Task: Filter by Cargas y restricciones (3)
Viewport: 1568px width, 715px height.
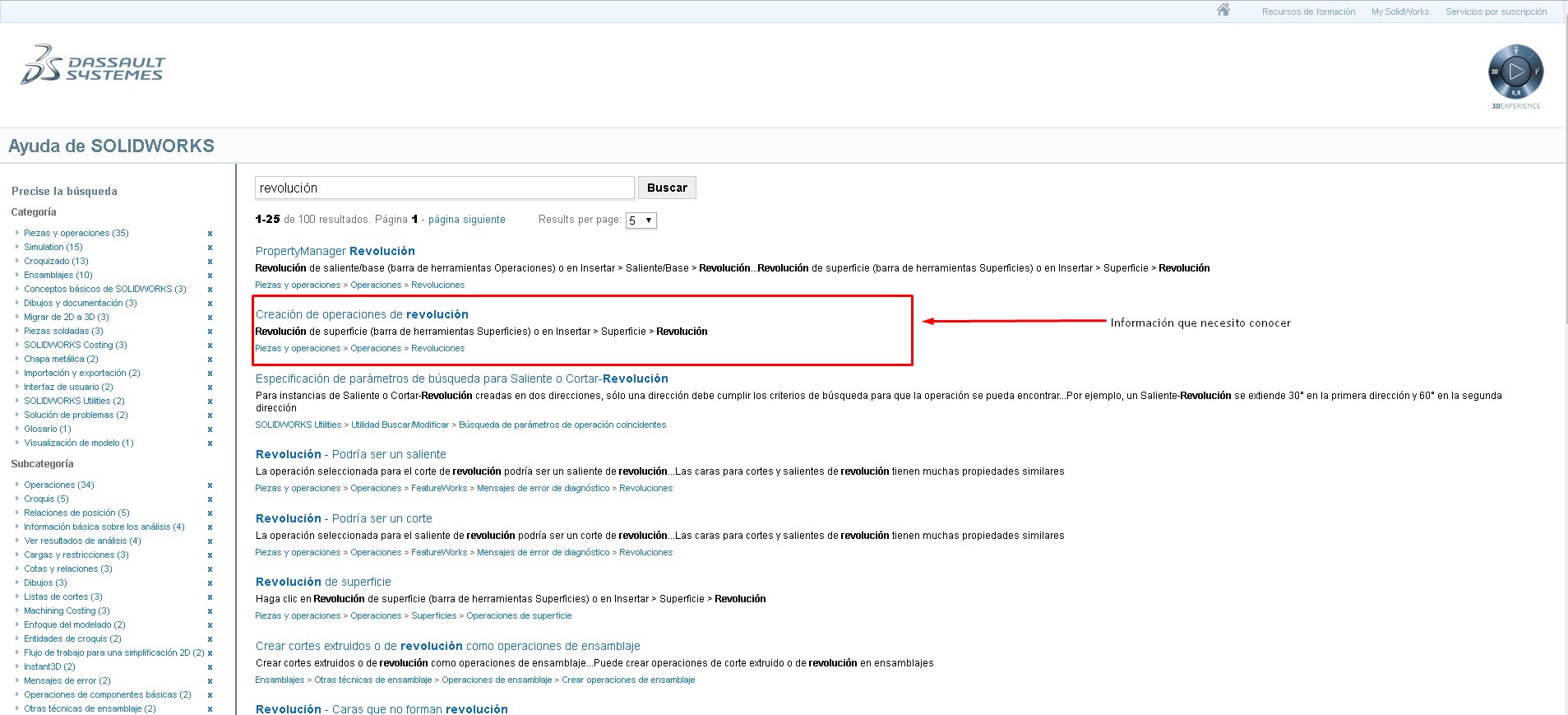Action: pyautogui.click(x=76, y=555)
